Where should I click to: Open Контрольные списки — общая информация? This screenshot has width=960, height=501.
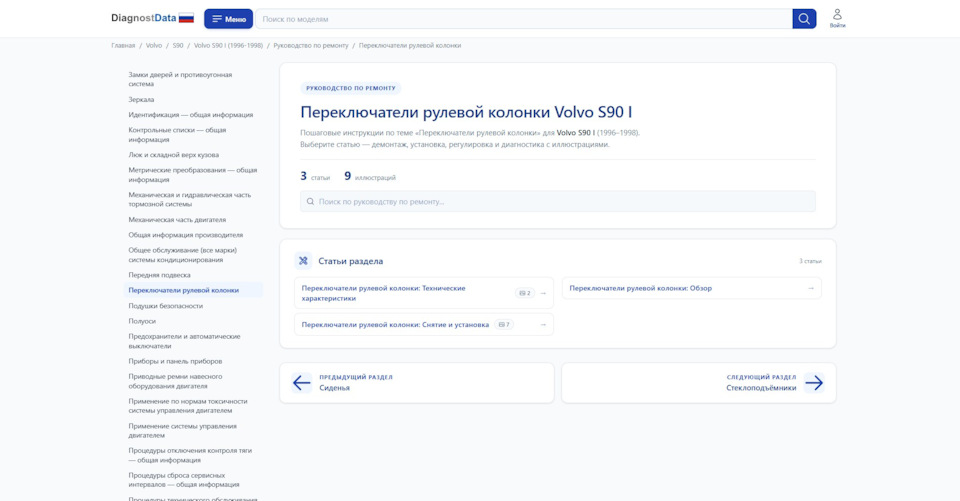(193, 135)
